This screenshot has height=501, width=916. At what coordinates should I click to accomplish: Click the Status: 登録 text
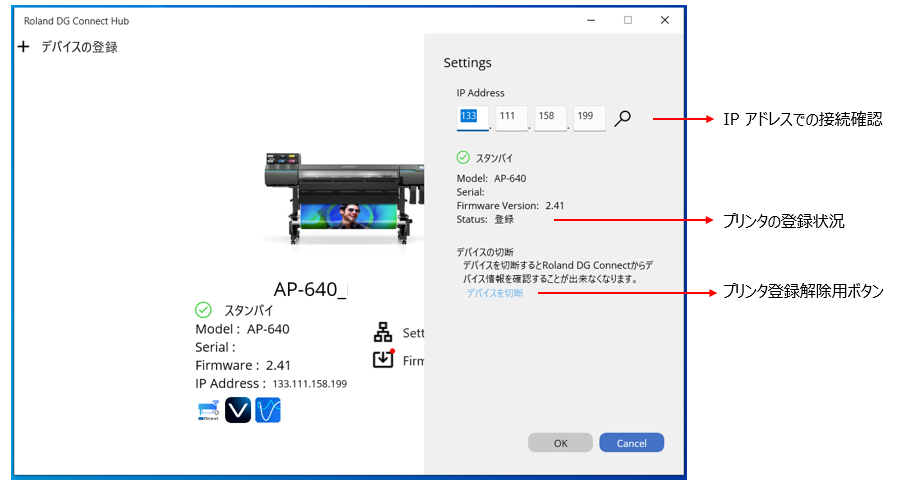[x=485, y=220]
